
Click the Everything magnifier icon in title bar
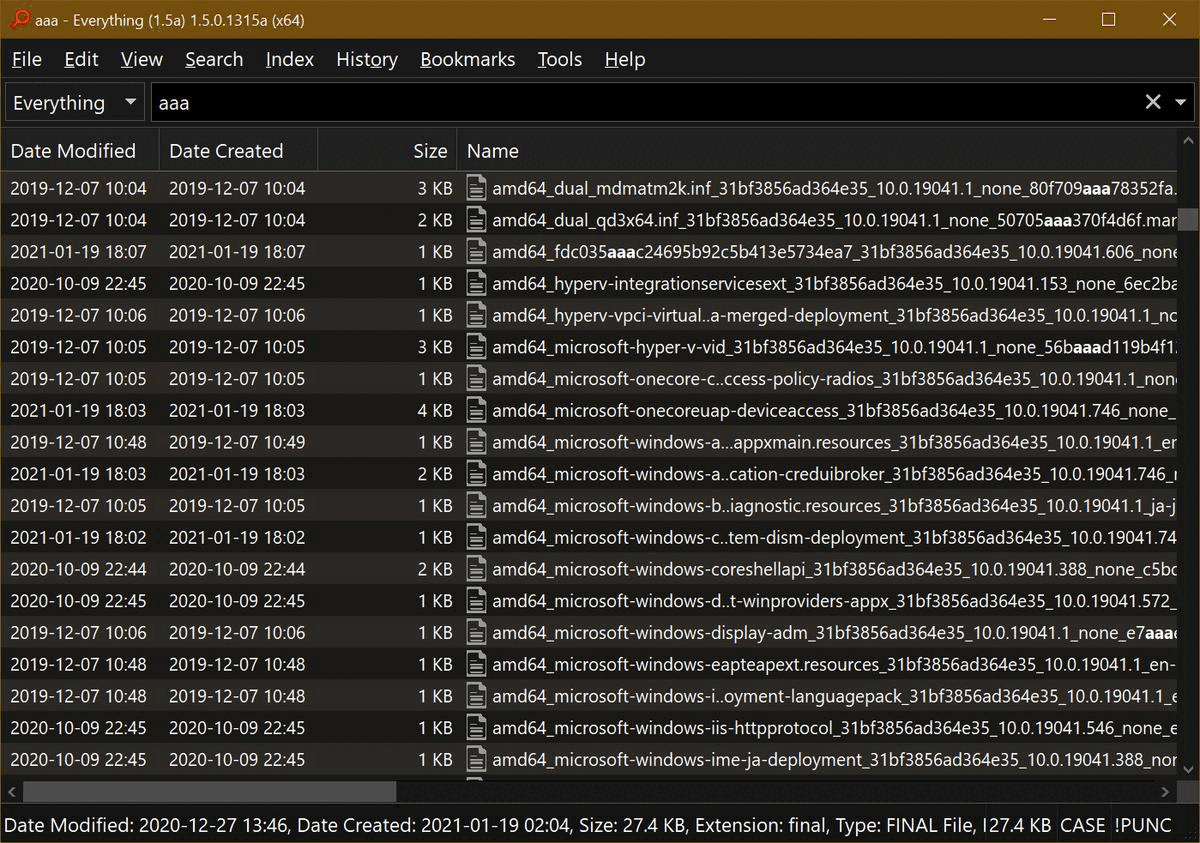click(19, 19)
